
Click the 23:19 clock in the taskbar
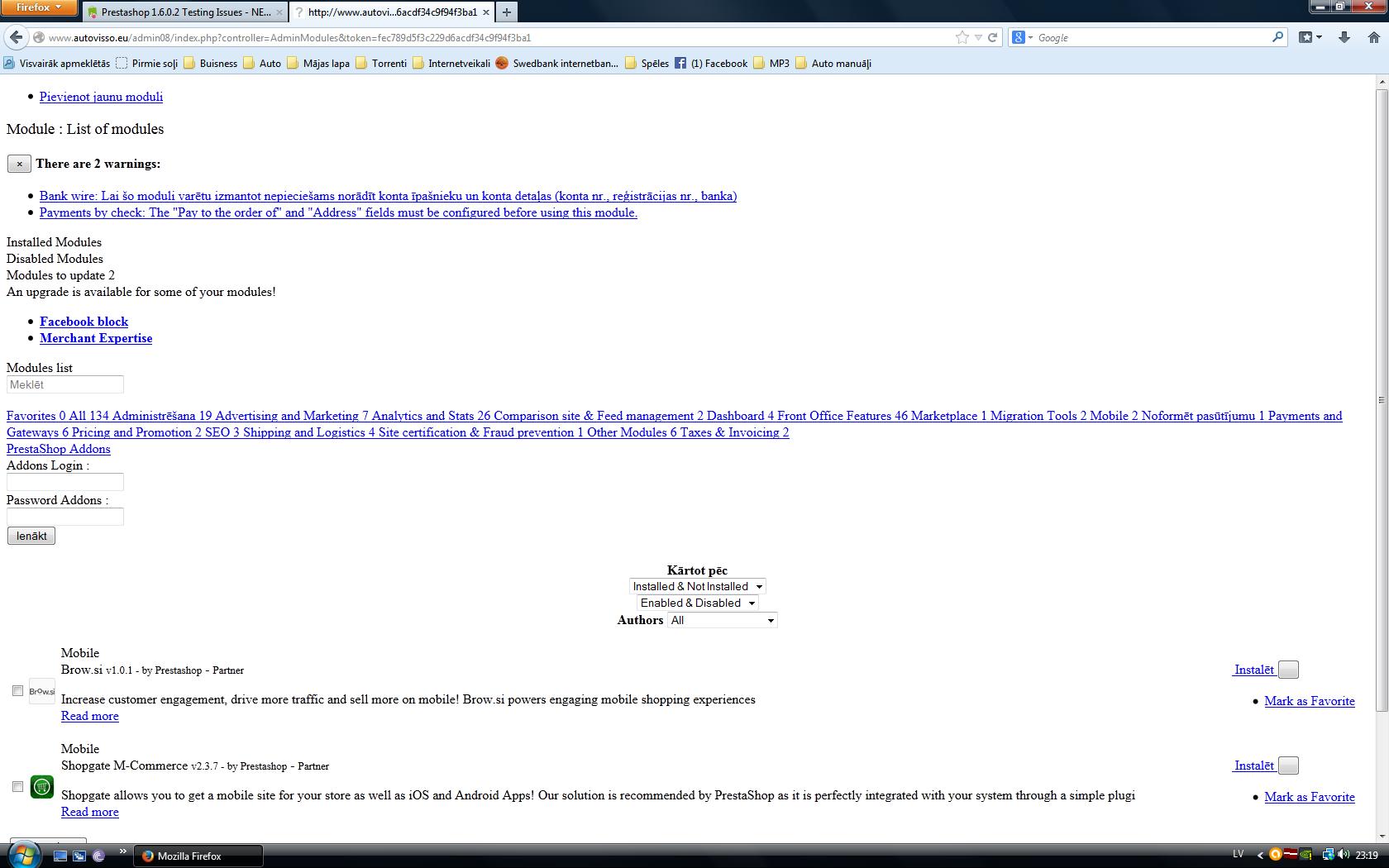(x=1367, y=856)
